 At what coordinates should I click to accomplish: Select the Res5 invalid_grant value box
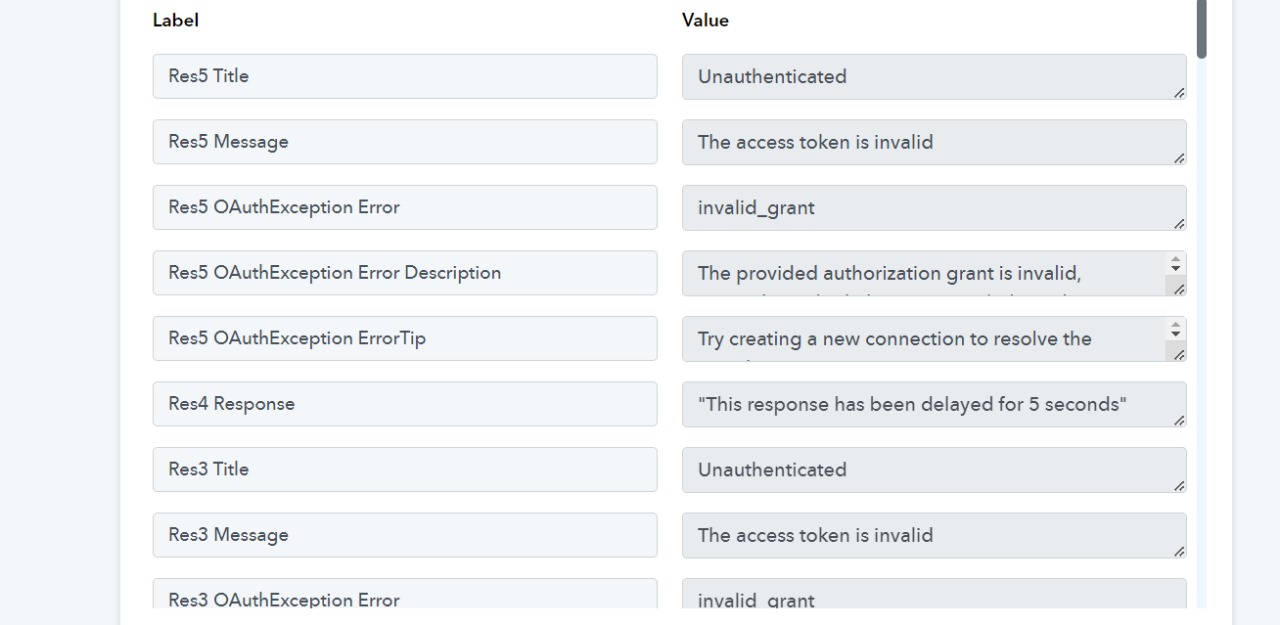(x=934, y=208)
